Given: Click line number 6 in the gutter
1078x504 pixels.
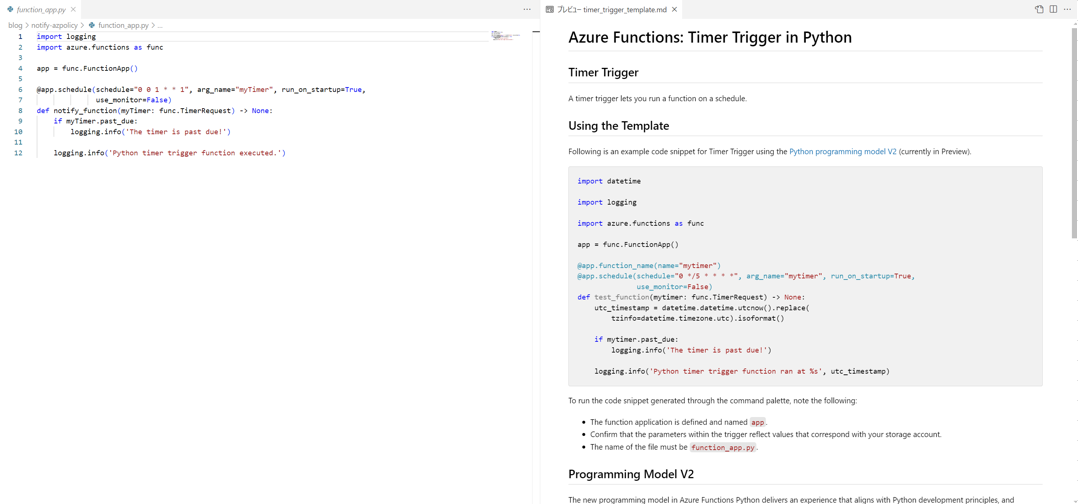Looking at the screenshot, I should (x=20, y=89).
